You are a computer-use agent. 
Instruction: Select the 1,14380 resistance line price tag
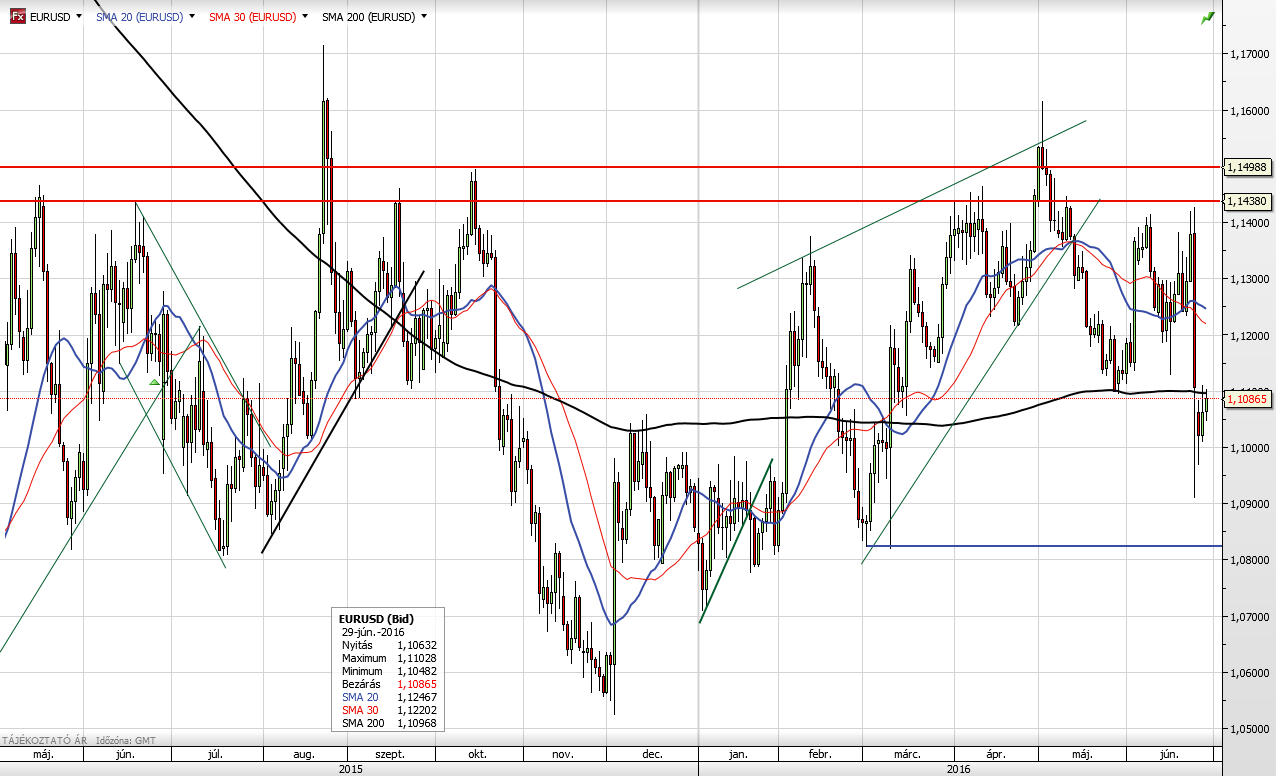coord(1249,201)
